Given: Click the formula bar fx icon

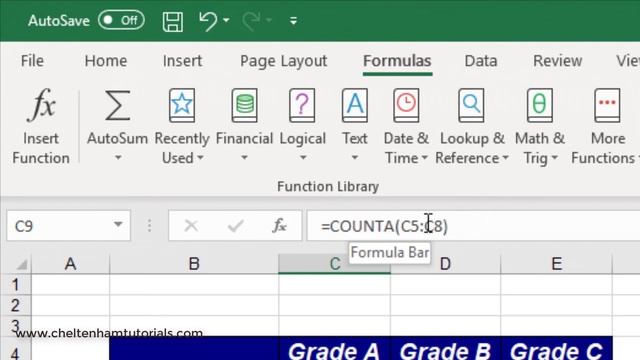Looking at the screenshot, I should (x=280, y=226).
